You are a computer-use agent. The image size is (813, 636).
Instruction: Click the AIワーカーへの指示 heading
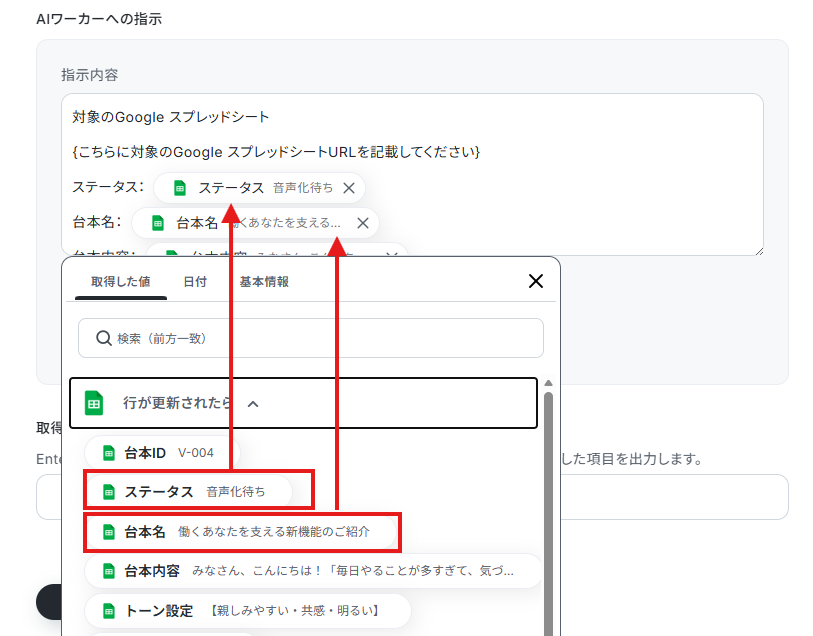tap(99, 19)
